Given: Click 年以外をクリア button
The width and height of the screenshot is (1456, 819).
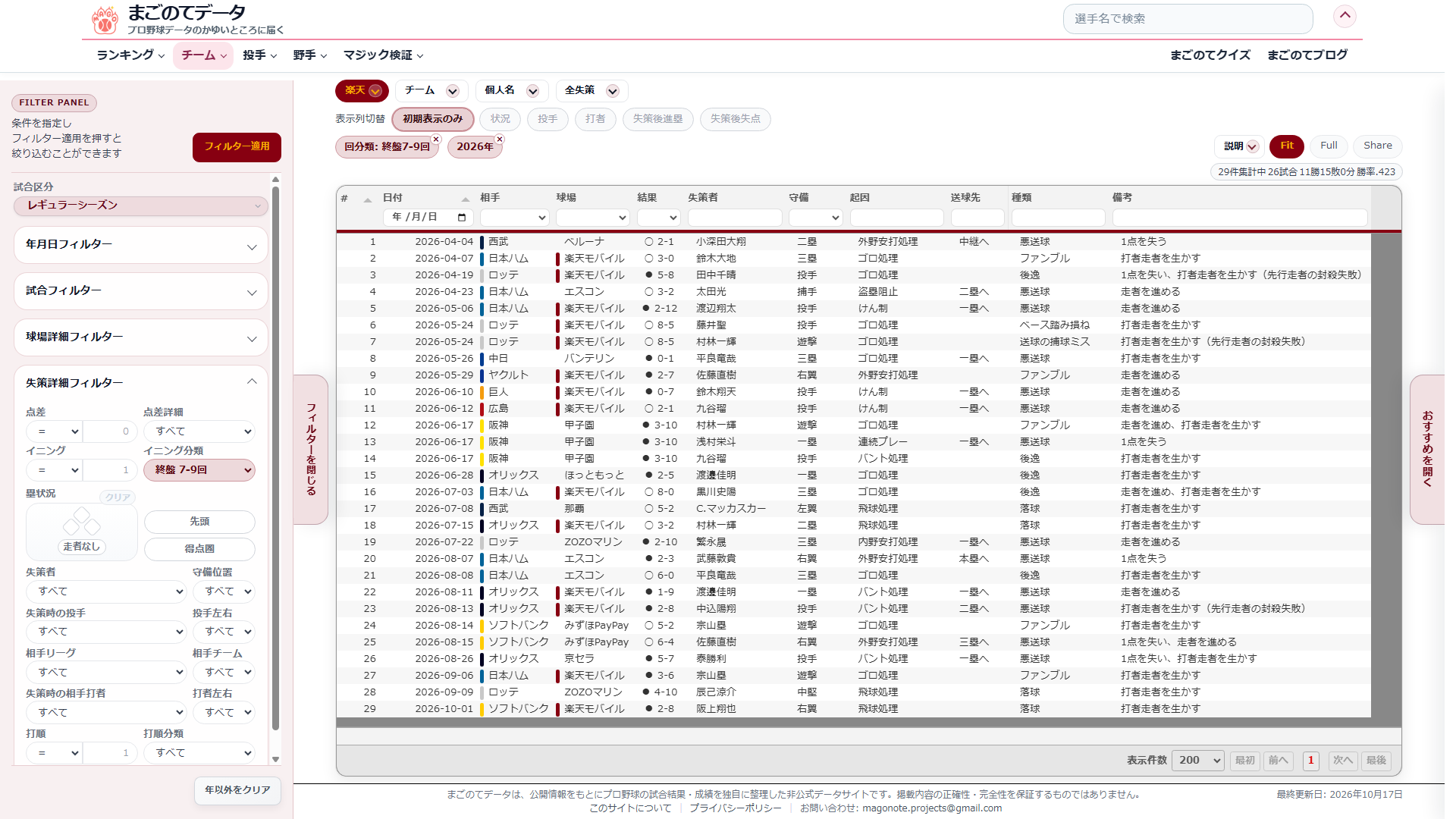Looking at the screenshot, I should pos(237,790).
